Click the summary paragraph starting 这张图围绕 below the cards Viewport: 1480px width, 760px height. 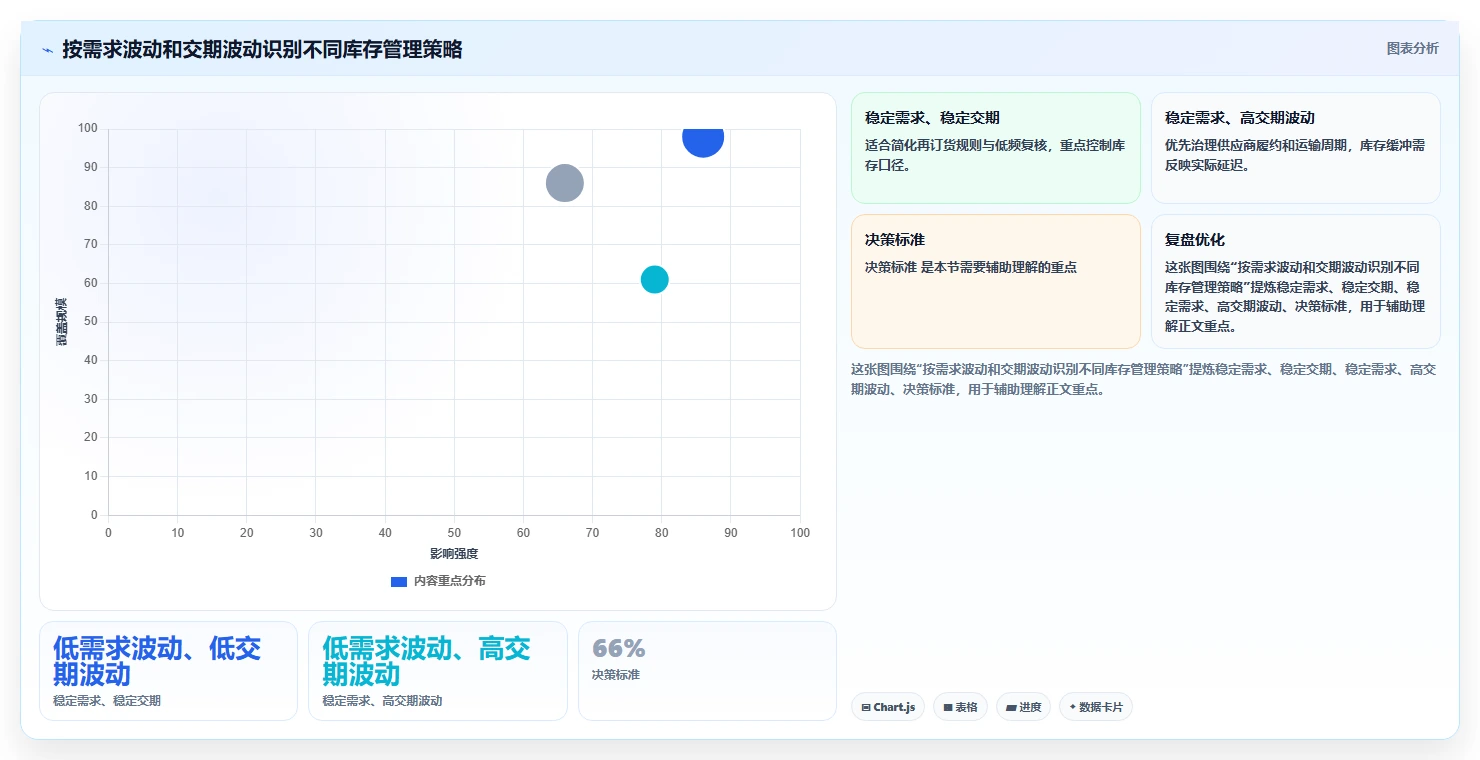[1143, 379]
